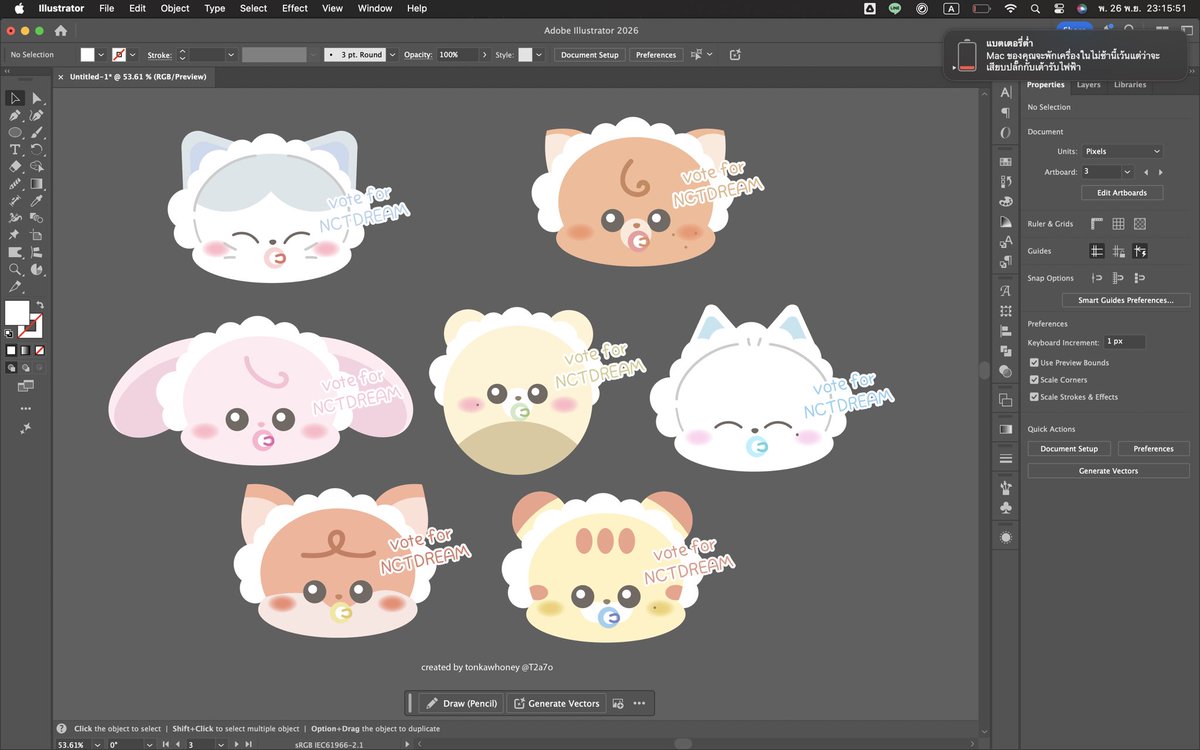The image size is (1200, 750).
Task: Select the Artboard tool
Action: [36, 235]
